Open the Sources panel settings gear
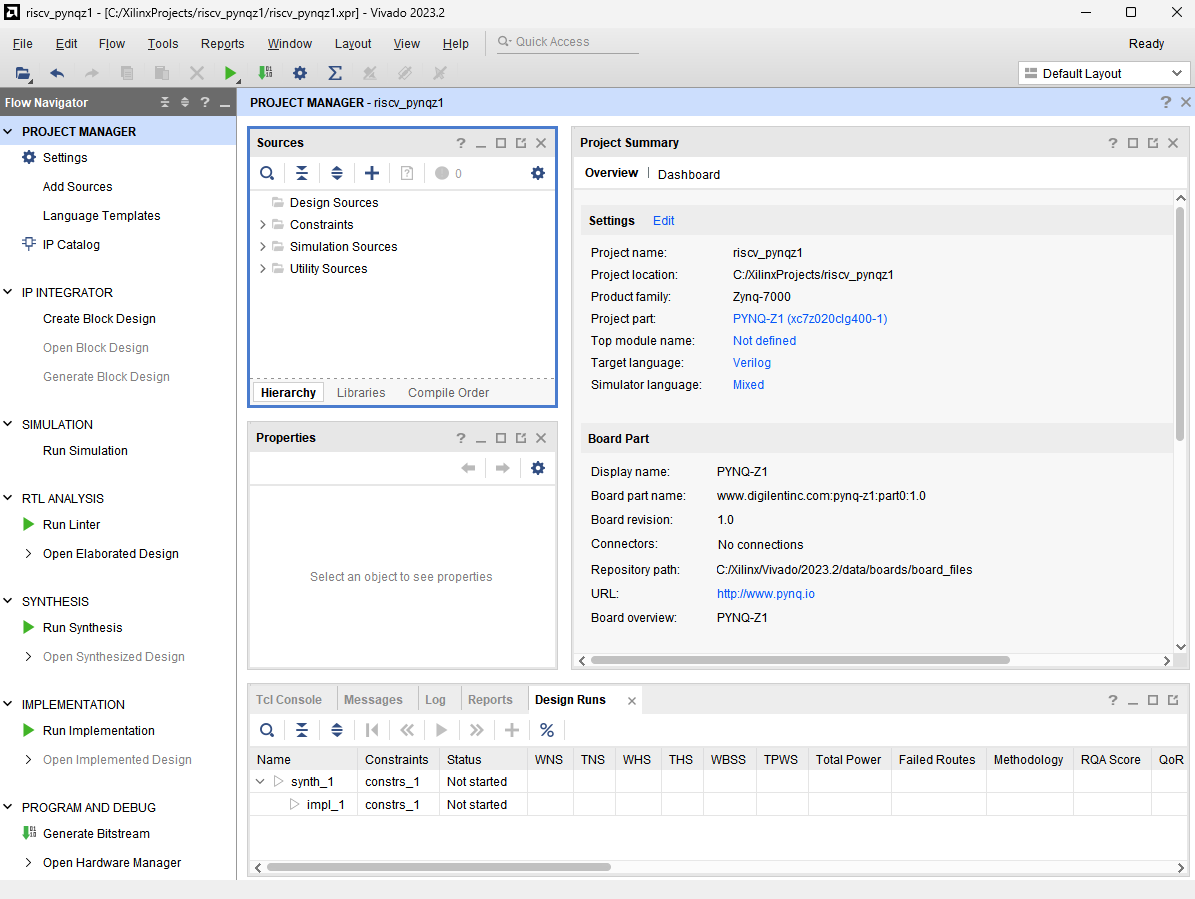The width and height of the screenshot is (1195, 899). point(538,173)
